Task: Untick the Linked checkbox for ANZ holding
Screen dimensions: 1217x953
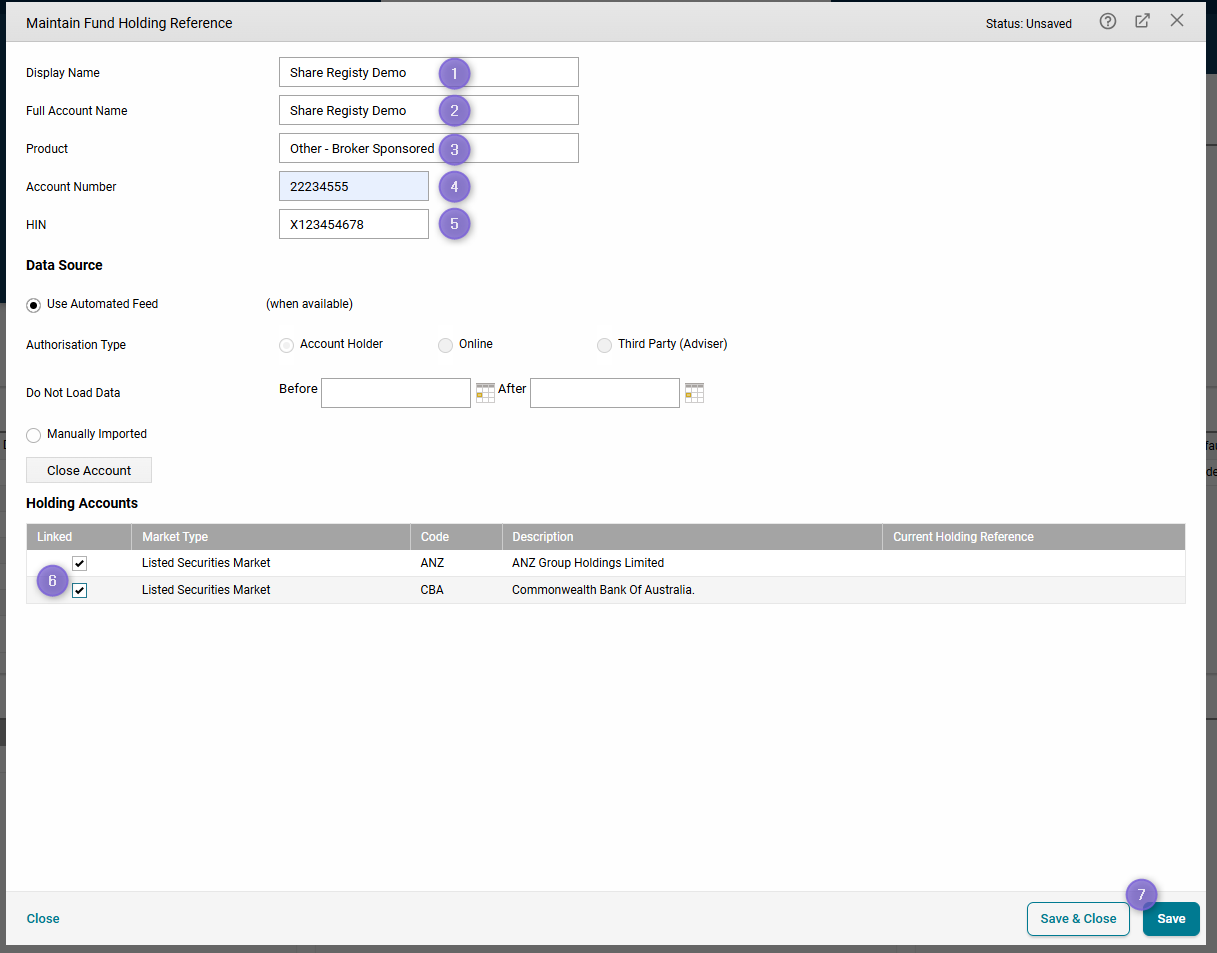Action: [x=79, y=562]
